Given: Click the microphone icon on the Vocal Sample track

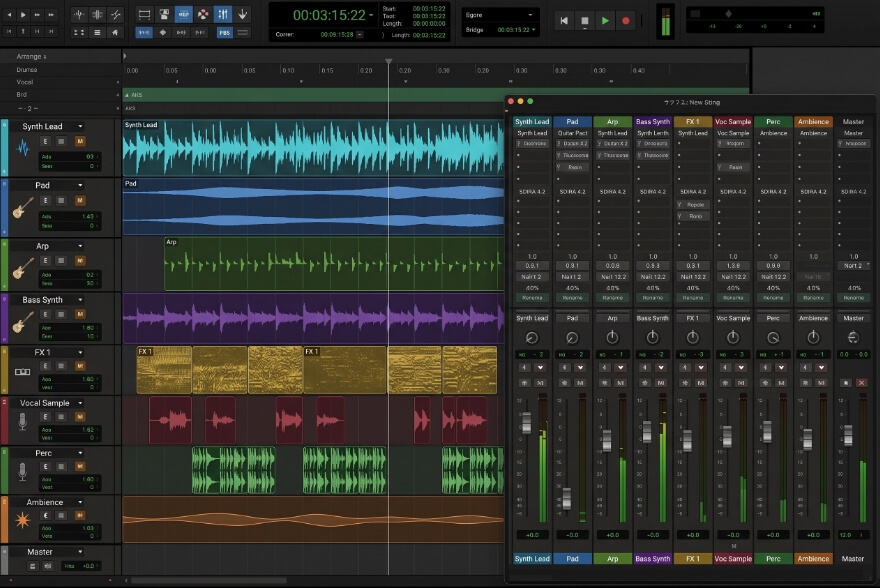Looking at the screenshot, I should pos(22,422).
